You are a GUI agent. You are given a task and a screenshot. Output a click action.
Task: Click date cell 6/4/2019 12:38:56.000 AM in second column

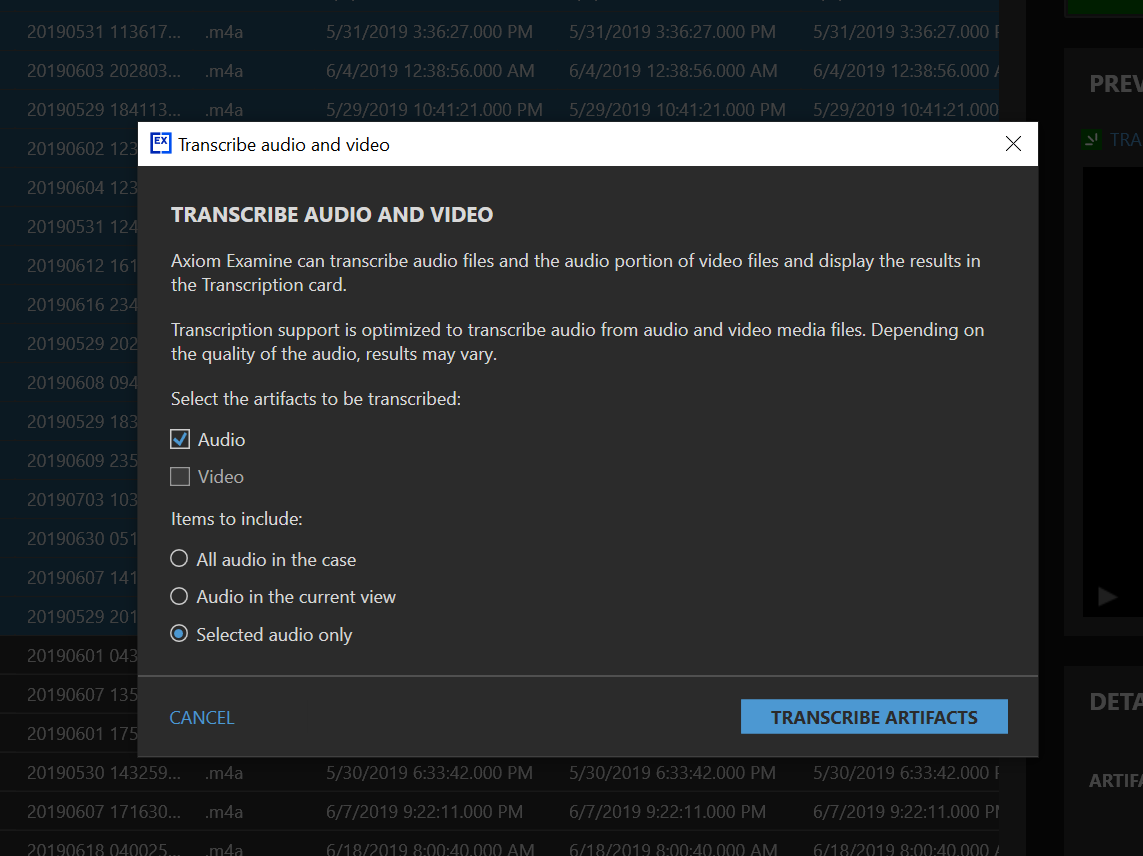tap(673, 71)
